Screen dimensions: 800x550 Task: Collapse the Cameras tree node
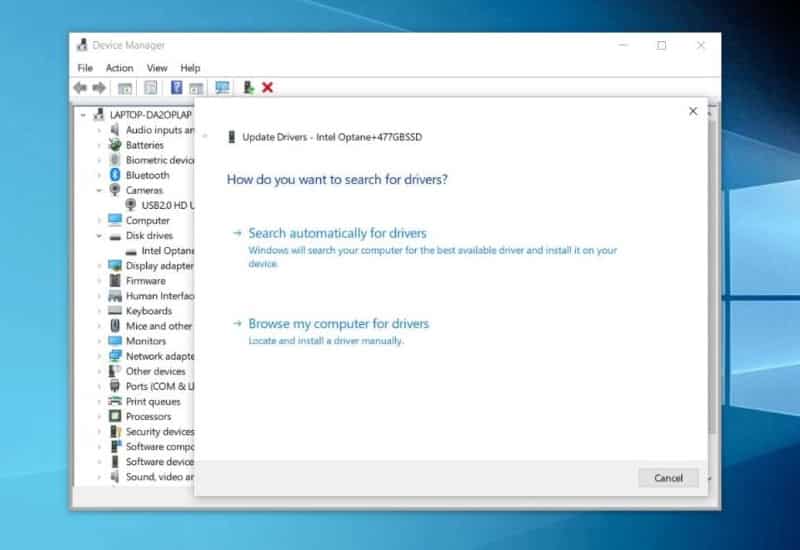[x=99, y=190]
